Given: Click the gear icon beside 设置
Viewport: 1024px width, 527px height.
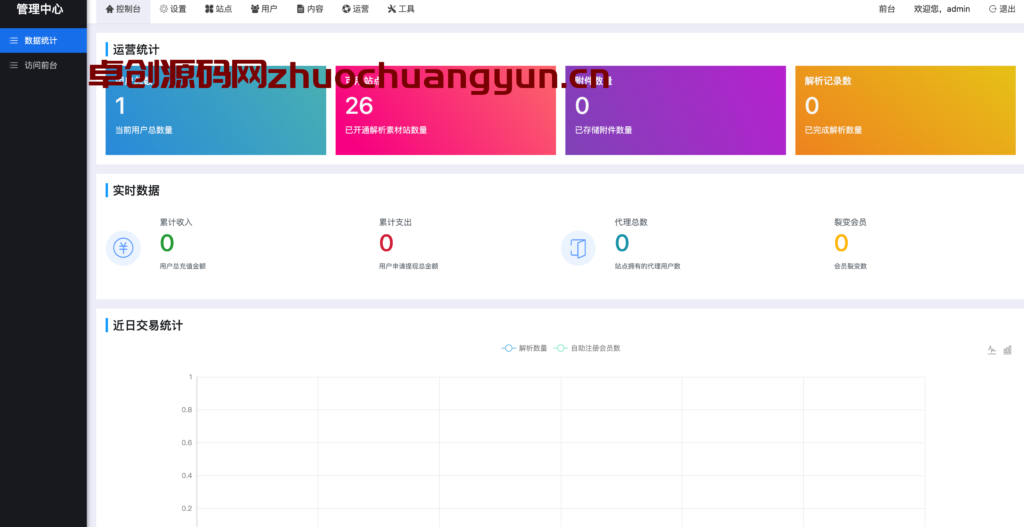Looking at the screenshot, I should [x=164, y=9].
